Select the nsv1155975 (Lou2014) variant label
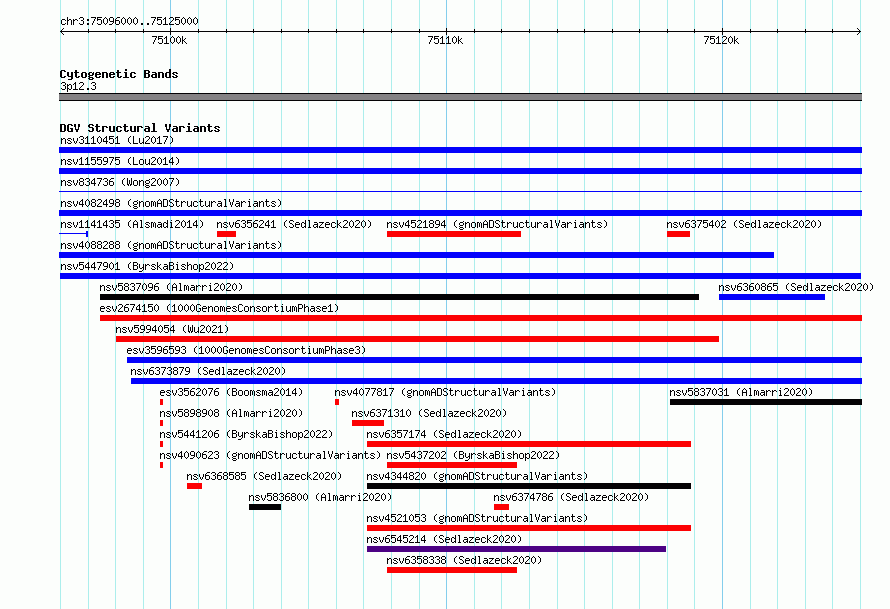This screenshot has height=609, width=890. 120,161
